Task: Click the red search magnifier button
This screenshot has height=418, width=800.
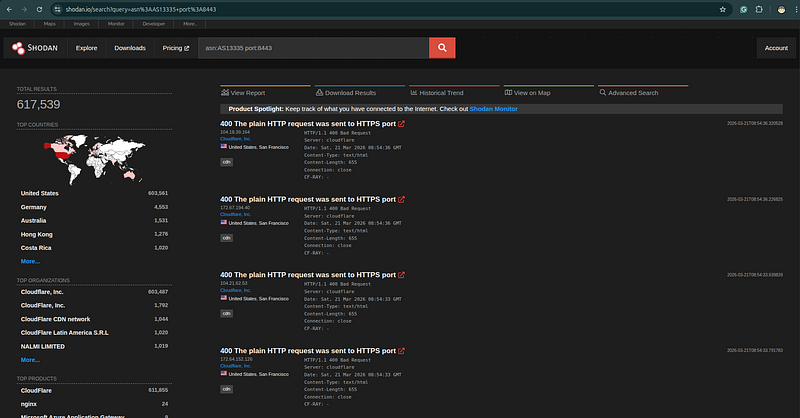Action: [442, 48]
